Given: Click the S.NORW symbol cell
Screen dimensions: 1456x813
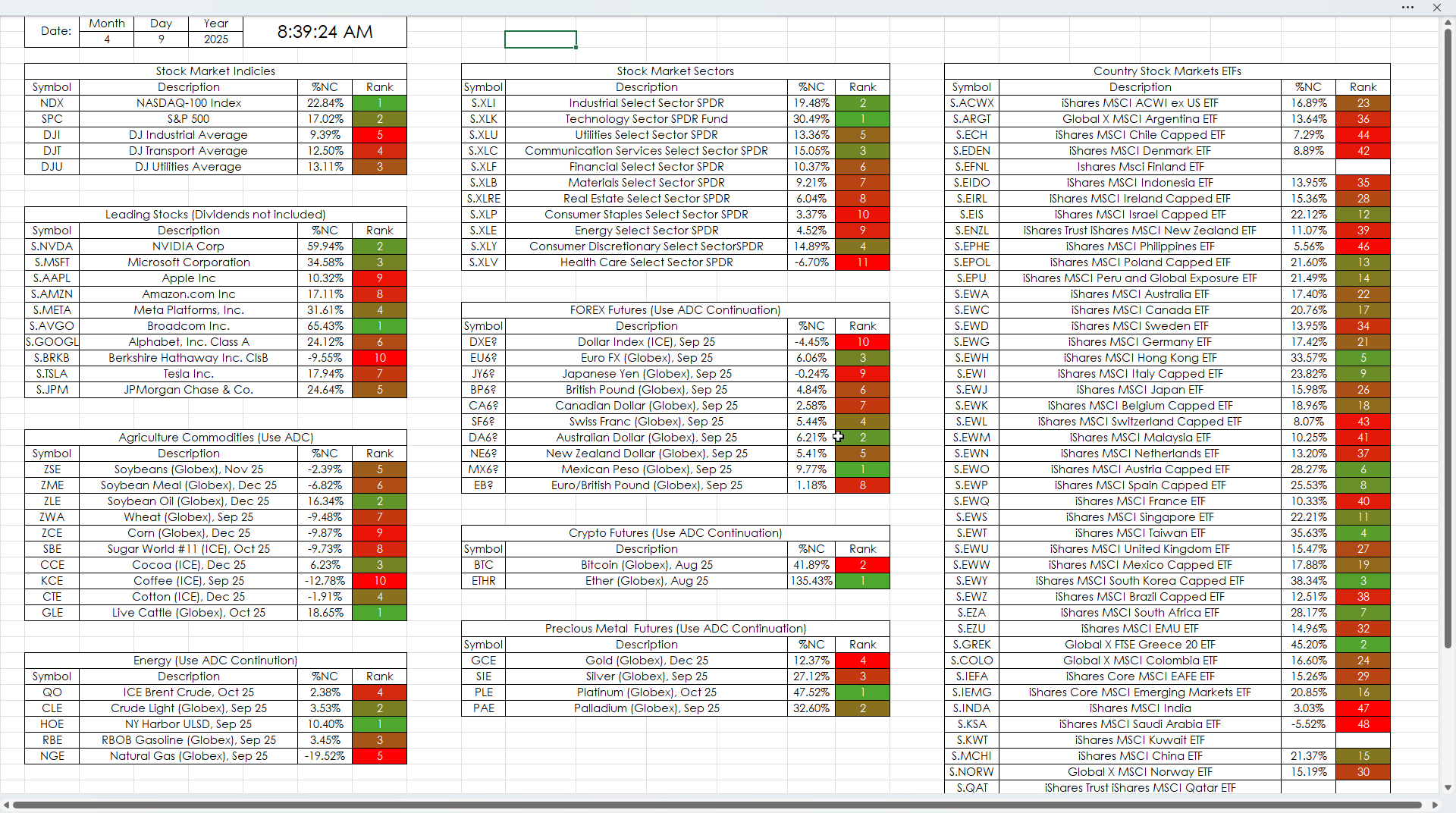Looking at the screenshot, I should click(x=971, y=772).
